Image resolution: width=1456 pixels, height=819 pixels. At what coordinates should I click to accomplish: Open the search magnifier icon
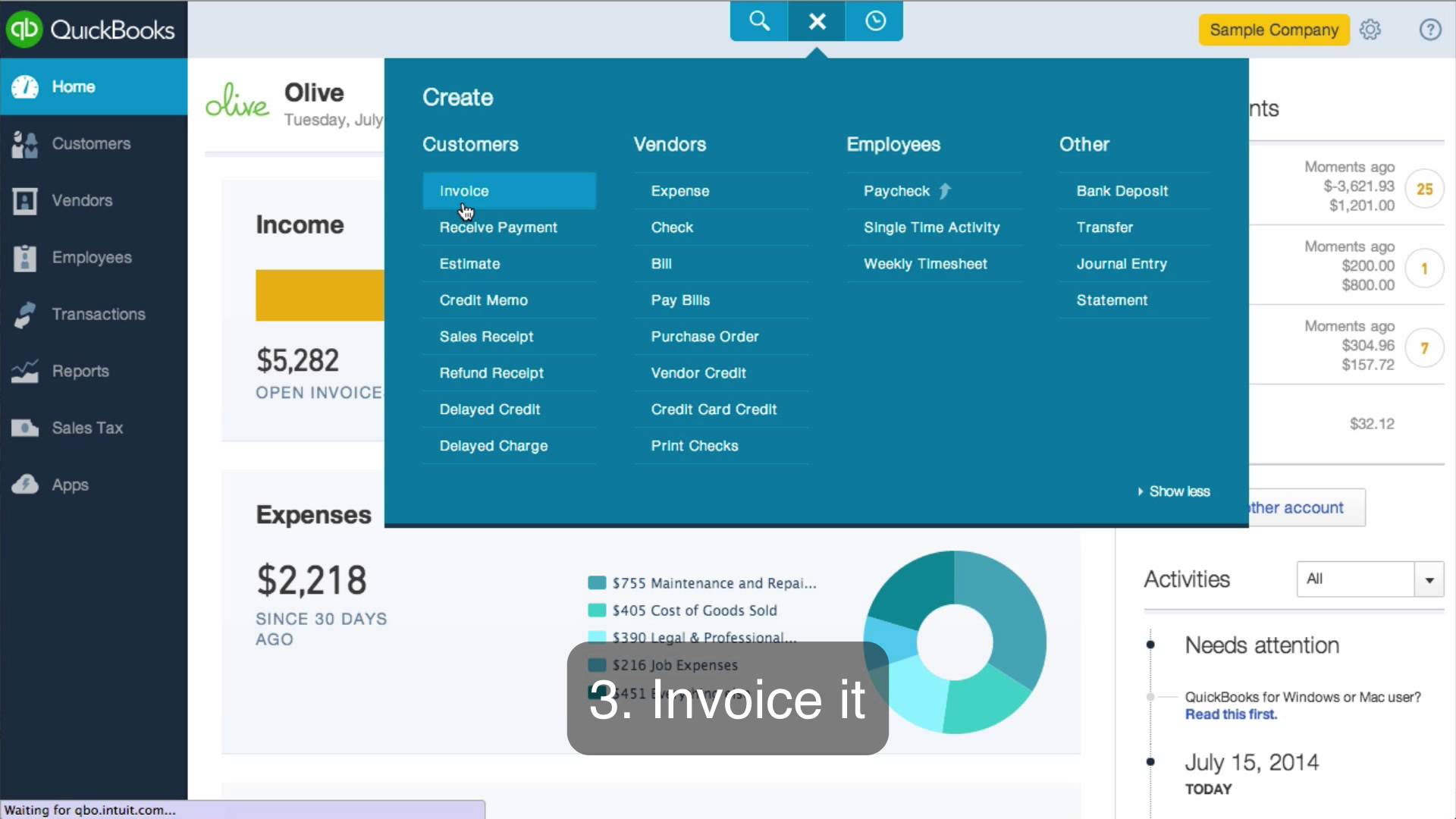click(759, 20)
